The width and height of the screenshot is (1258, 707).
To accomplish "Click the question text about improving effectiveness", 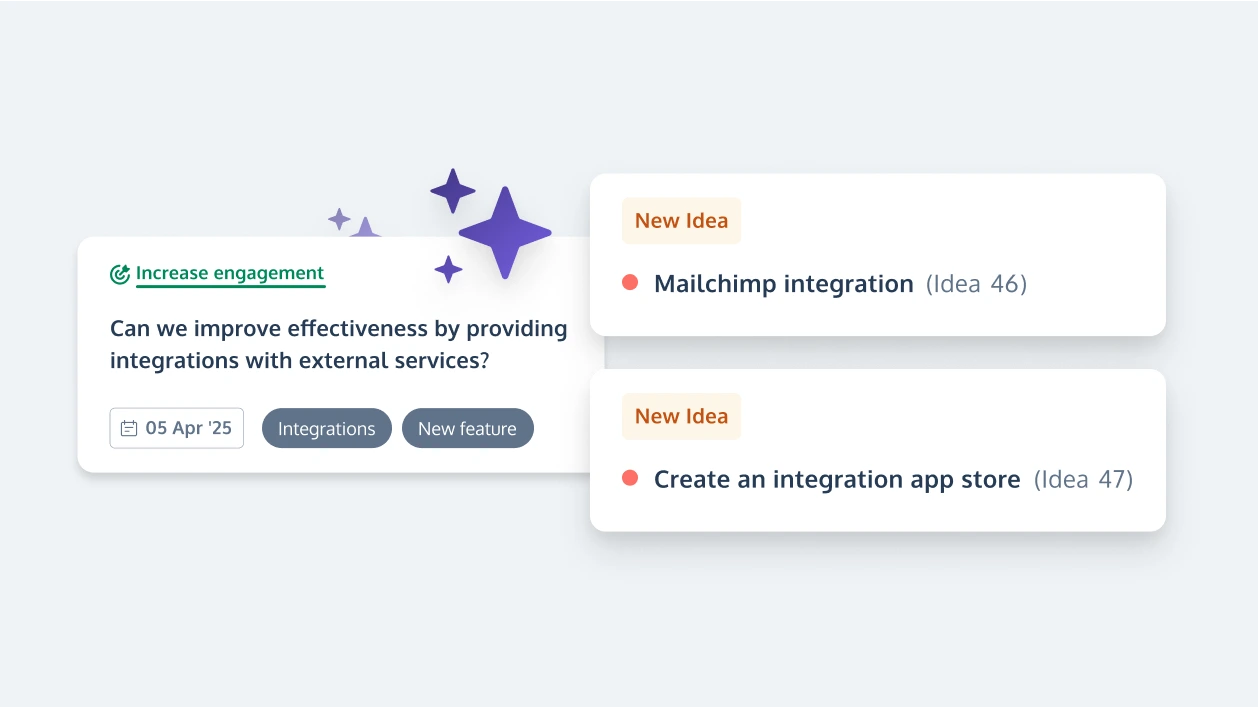I will pos(339,344).
